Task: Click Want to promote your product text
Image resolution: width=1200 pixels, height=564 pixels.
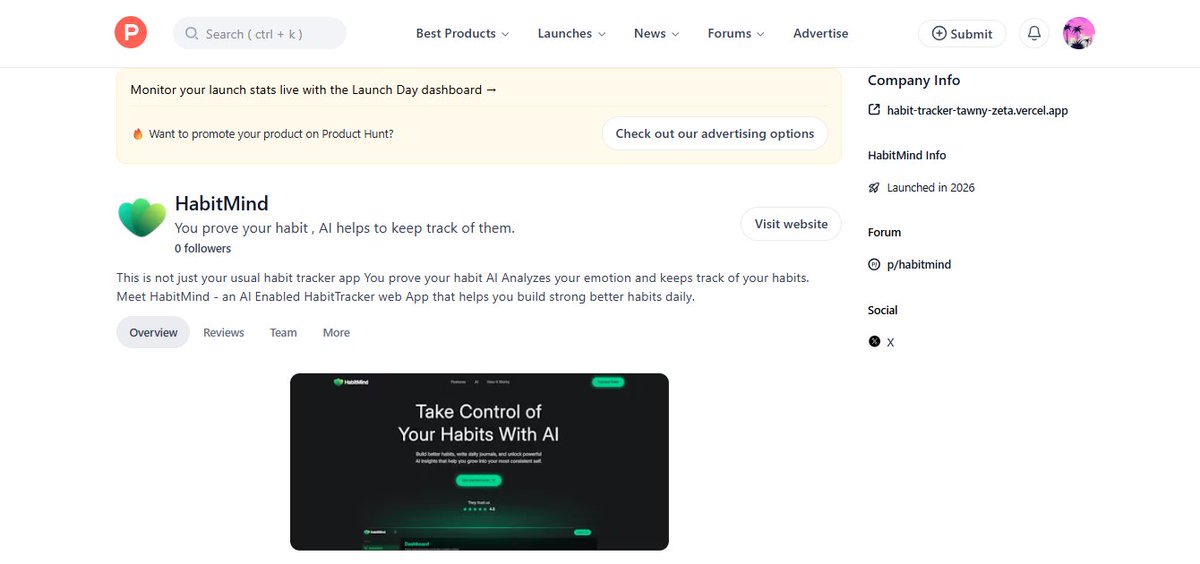Action: click(271, 134)
